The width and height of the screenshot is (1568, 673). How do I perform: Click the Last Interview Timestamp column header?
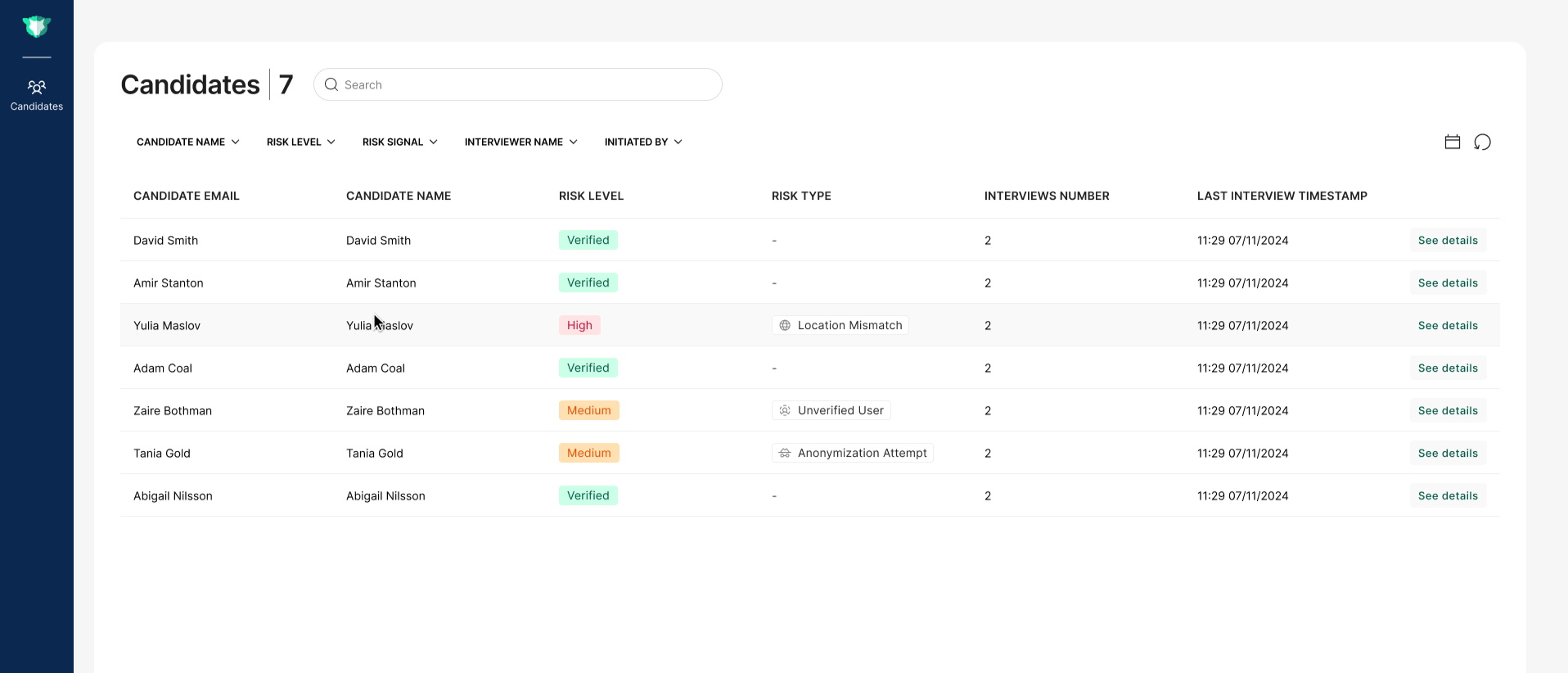click(x=1282, y=196)
